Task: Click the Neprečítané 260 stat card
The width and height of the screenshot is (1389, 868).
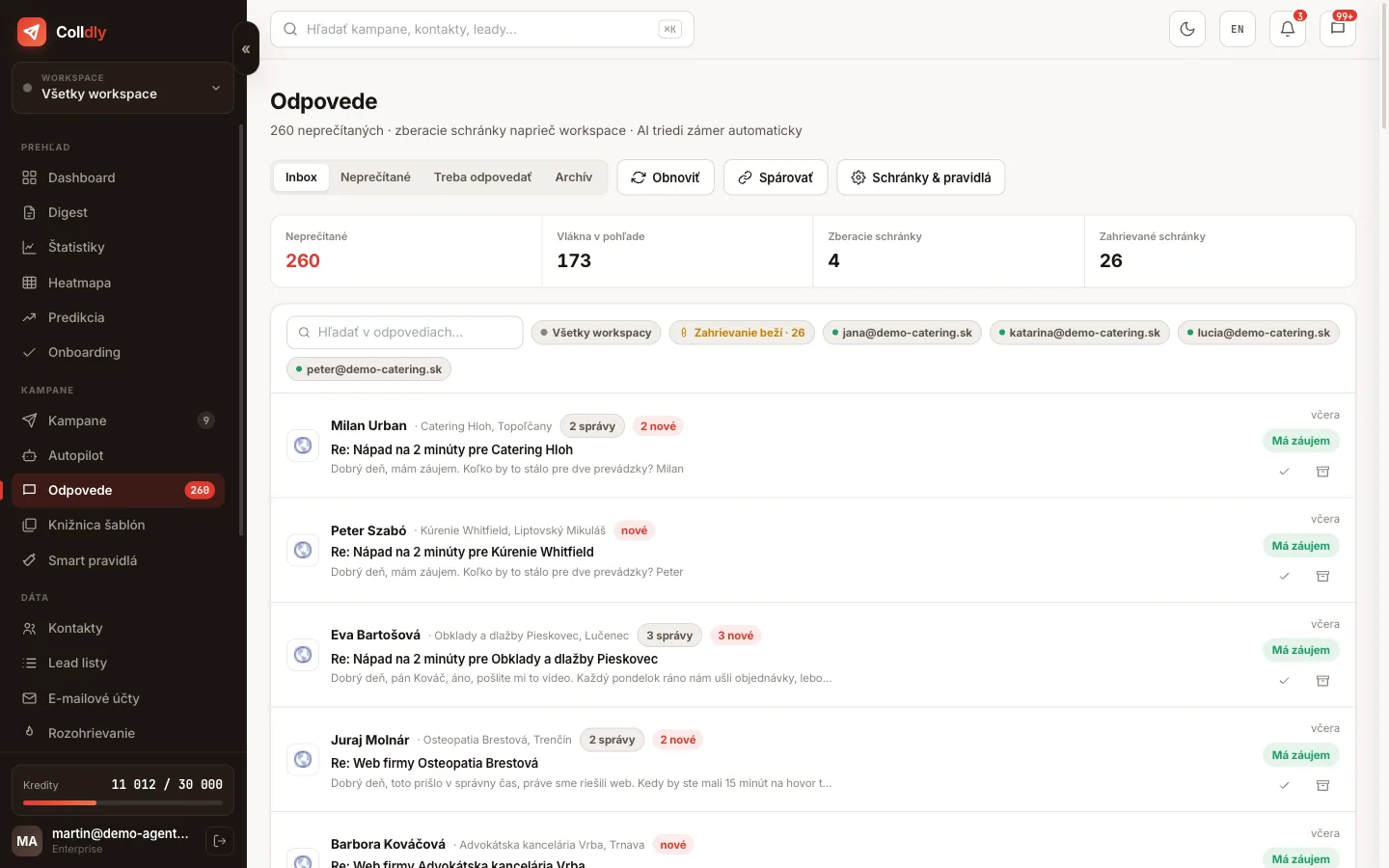Action: (406, 251)
